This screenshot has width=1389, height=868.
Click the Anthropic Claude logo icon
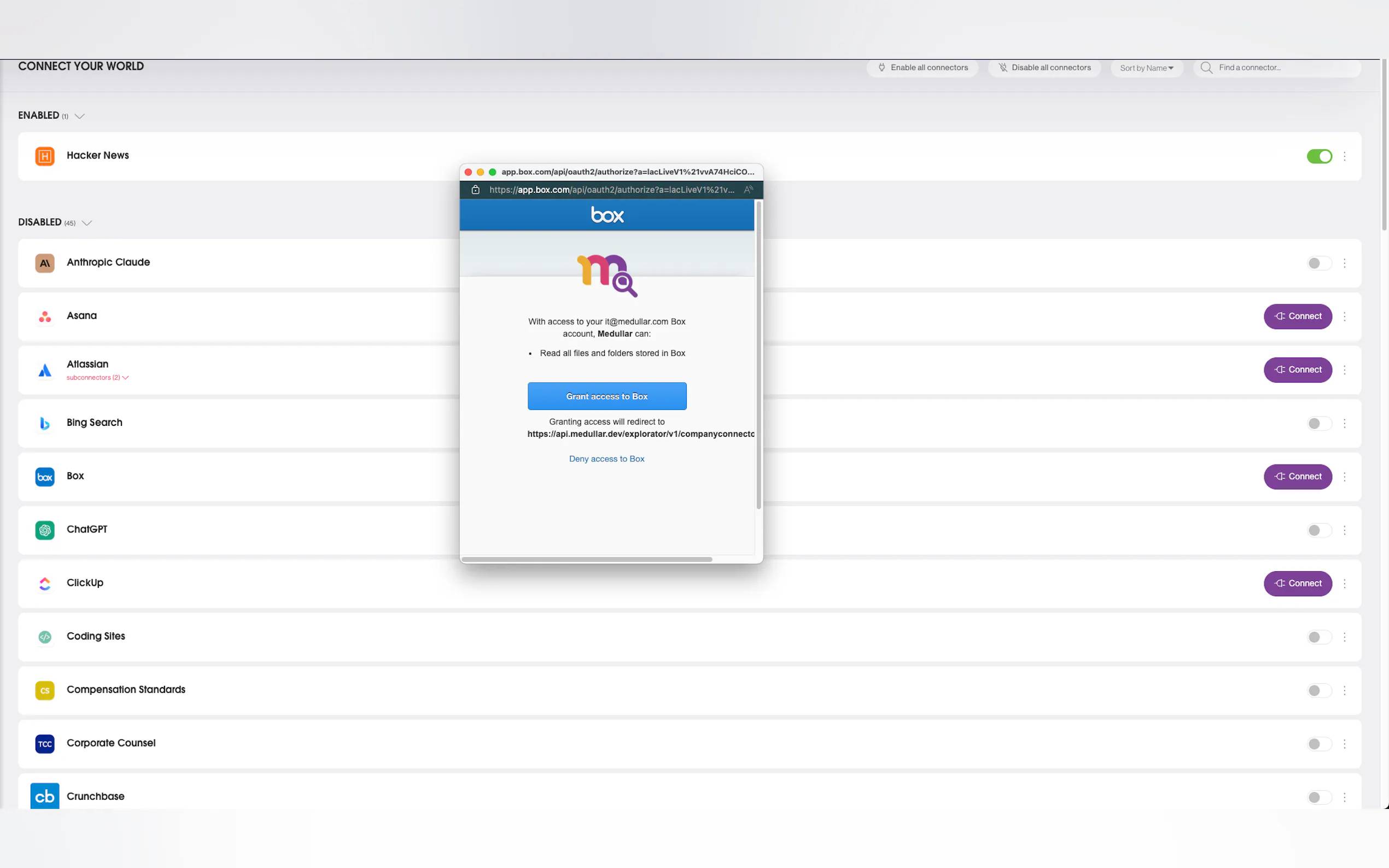pyautogui.click(x=45, y=263)
